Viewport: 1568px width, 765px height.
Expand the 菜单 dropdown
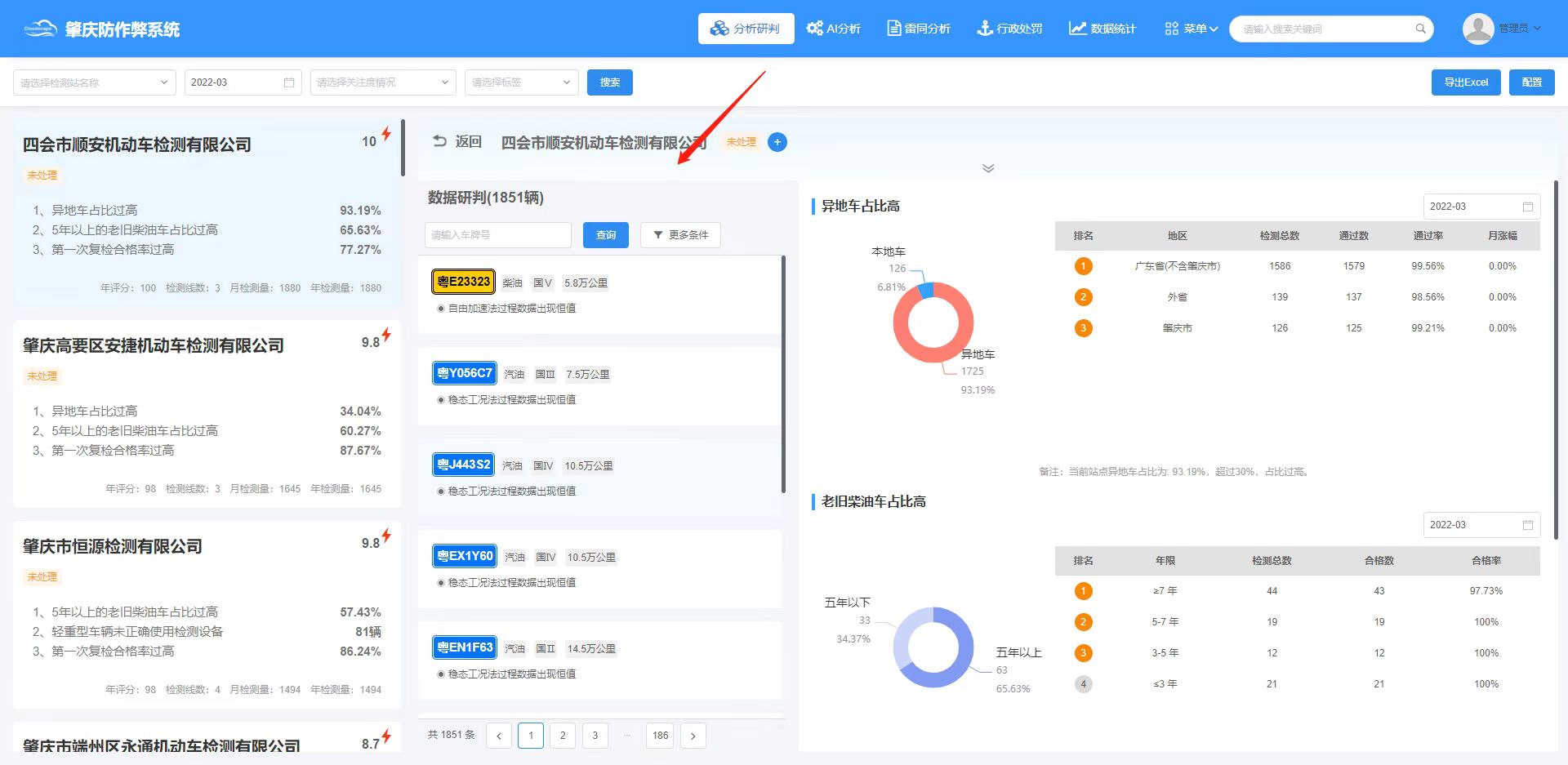point(1191,29)
